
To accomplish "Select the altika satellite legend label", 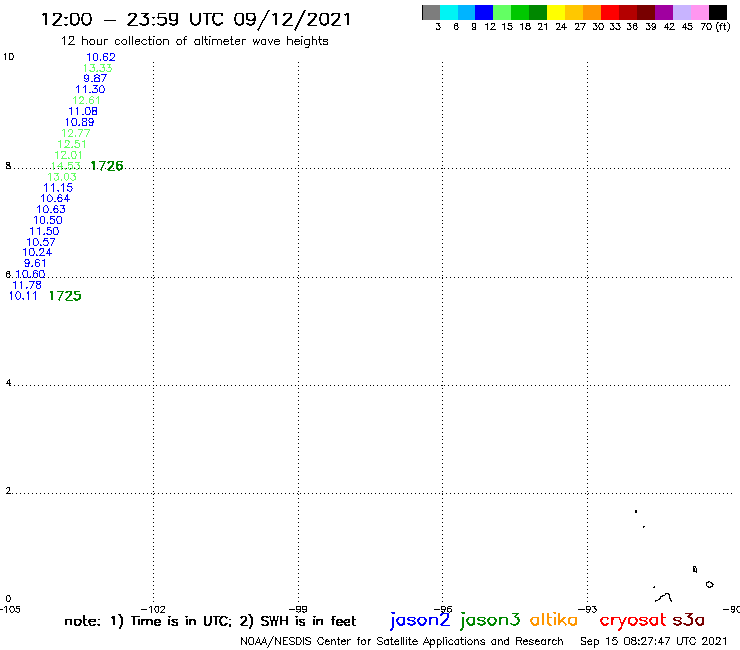I will (554, 619).
